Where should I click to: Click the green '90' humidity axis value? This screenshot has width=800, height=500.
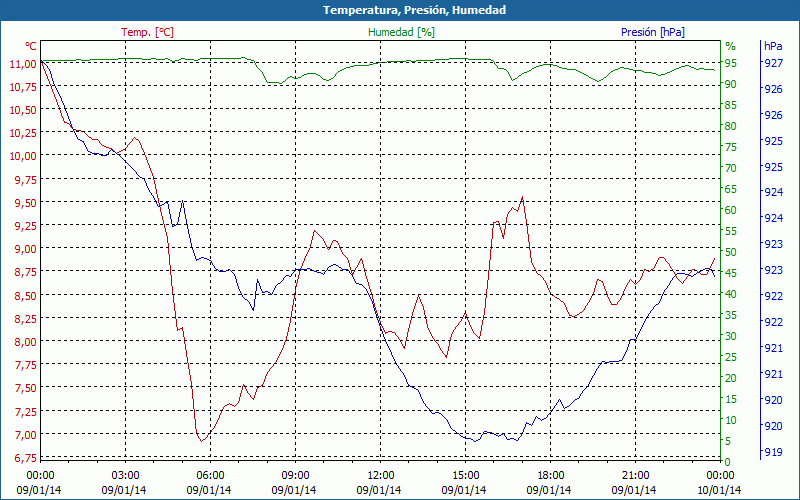click(731, 84)
